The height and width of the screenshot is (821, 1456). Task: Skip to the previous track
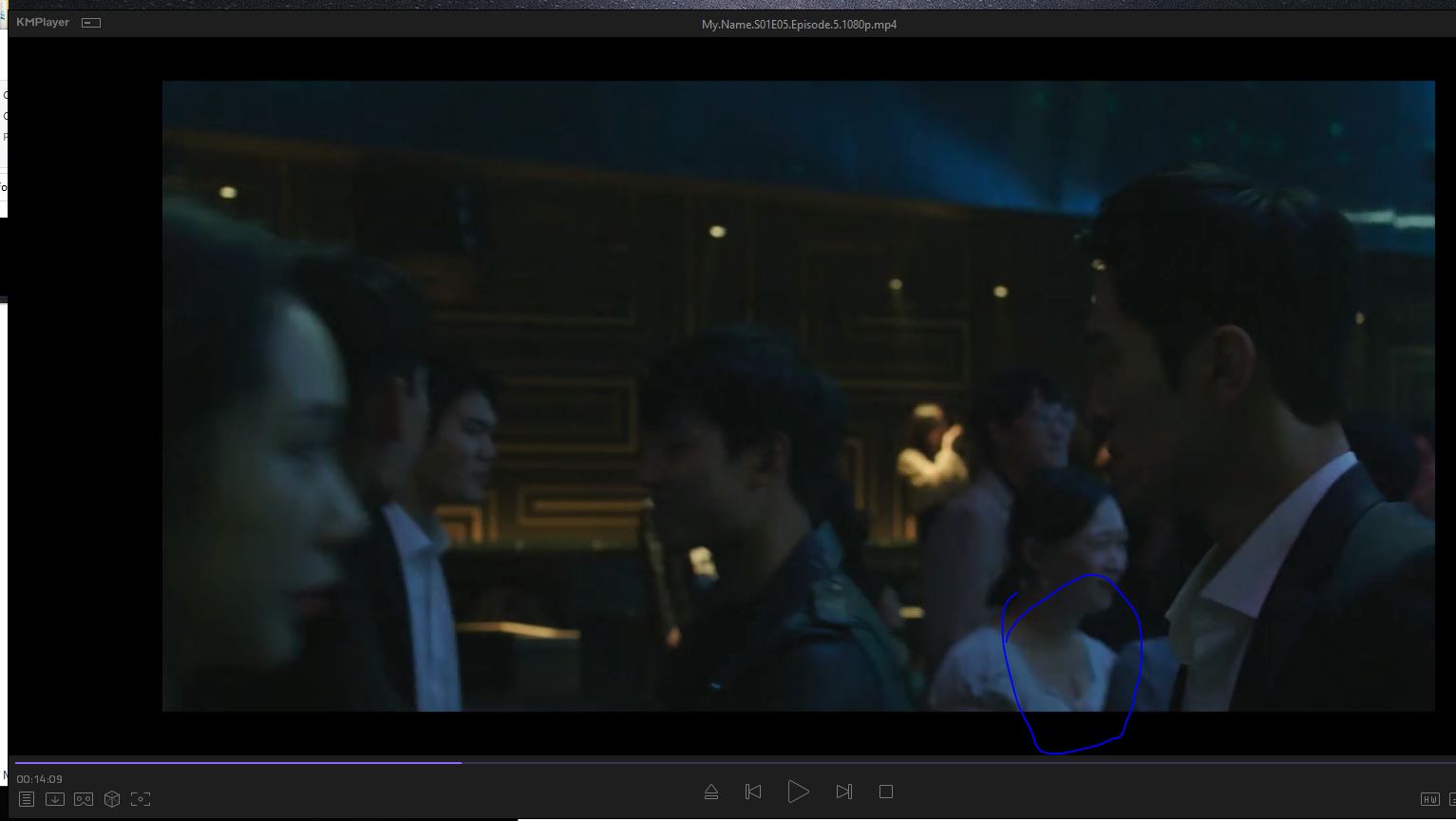point(753,792)
